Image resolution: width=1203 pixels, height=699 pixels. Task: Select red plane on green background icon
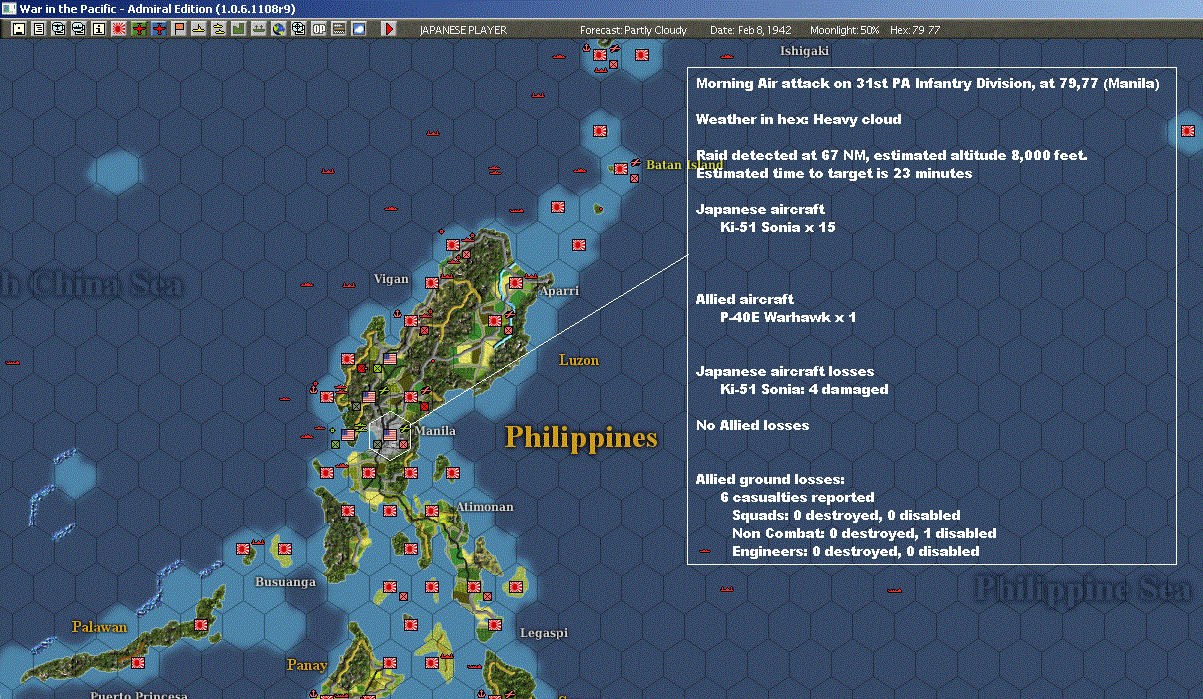tap(139, 29)
